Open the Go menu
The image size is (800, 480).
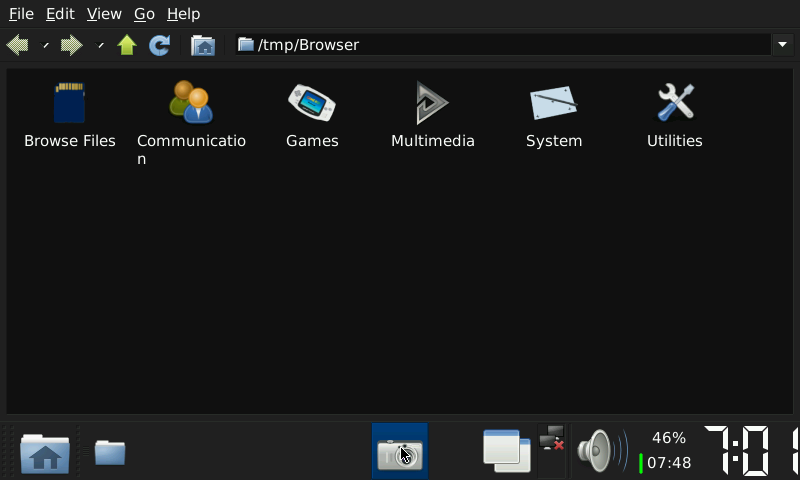tap(144, 14)
